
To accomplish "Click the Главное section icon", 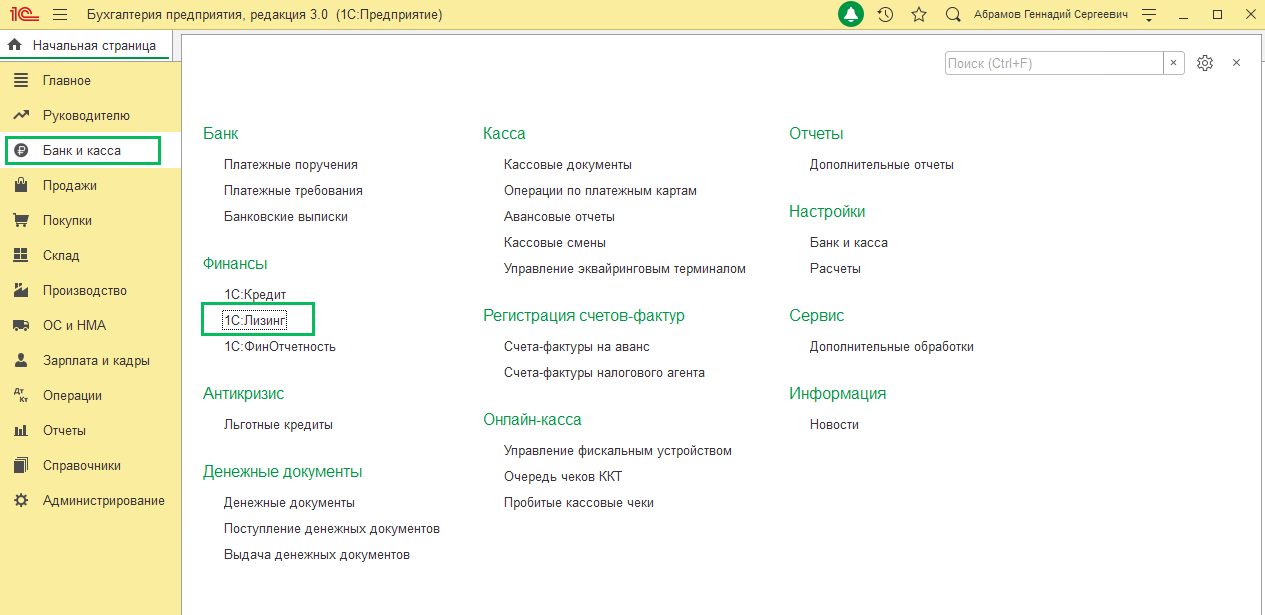I will point(21,81).
